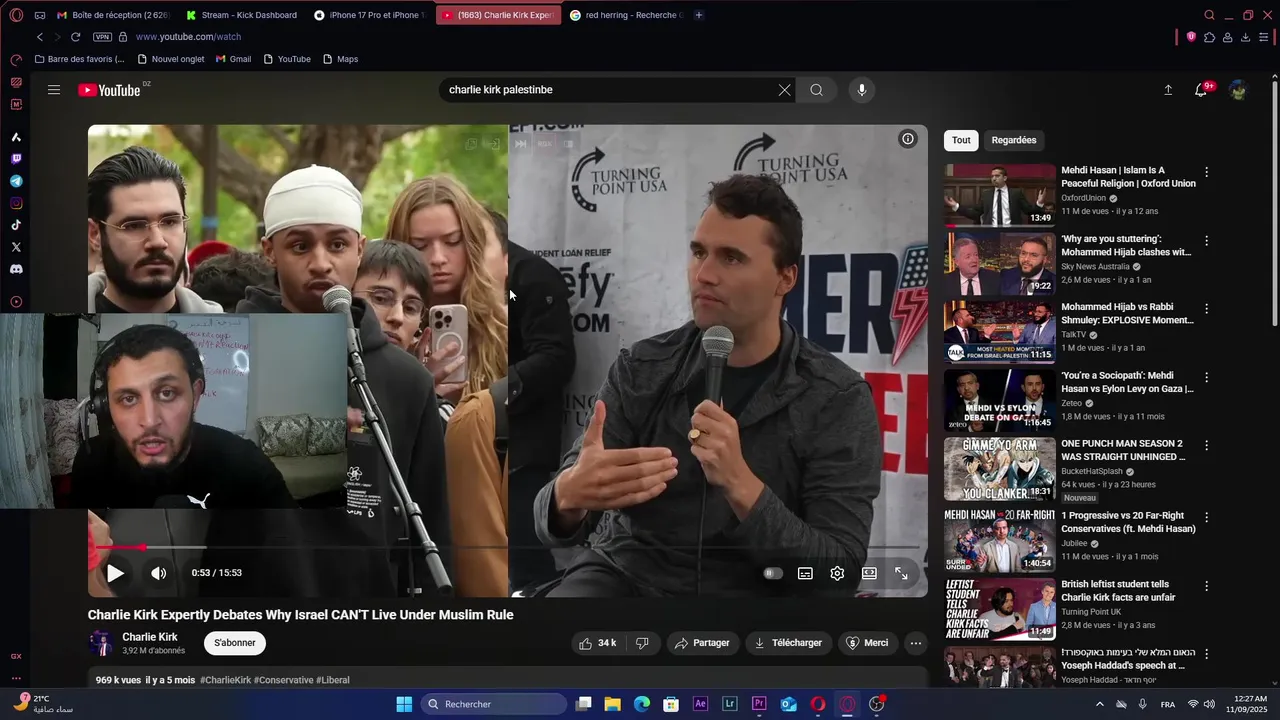Viewport: 1280px width, 720px height.
Task: Enter fullscreen mode in the player
Action: [901, 573]
